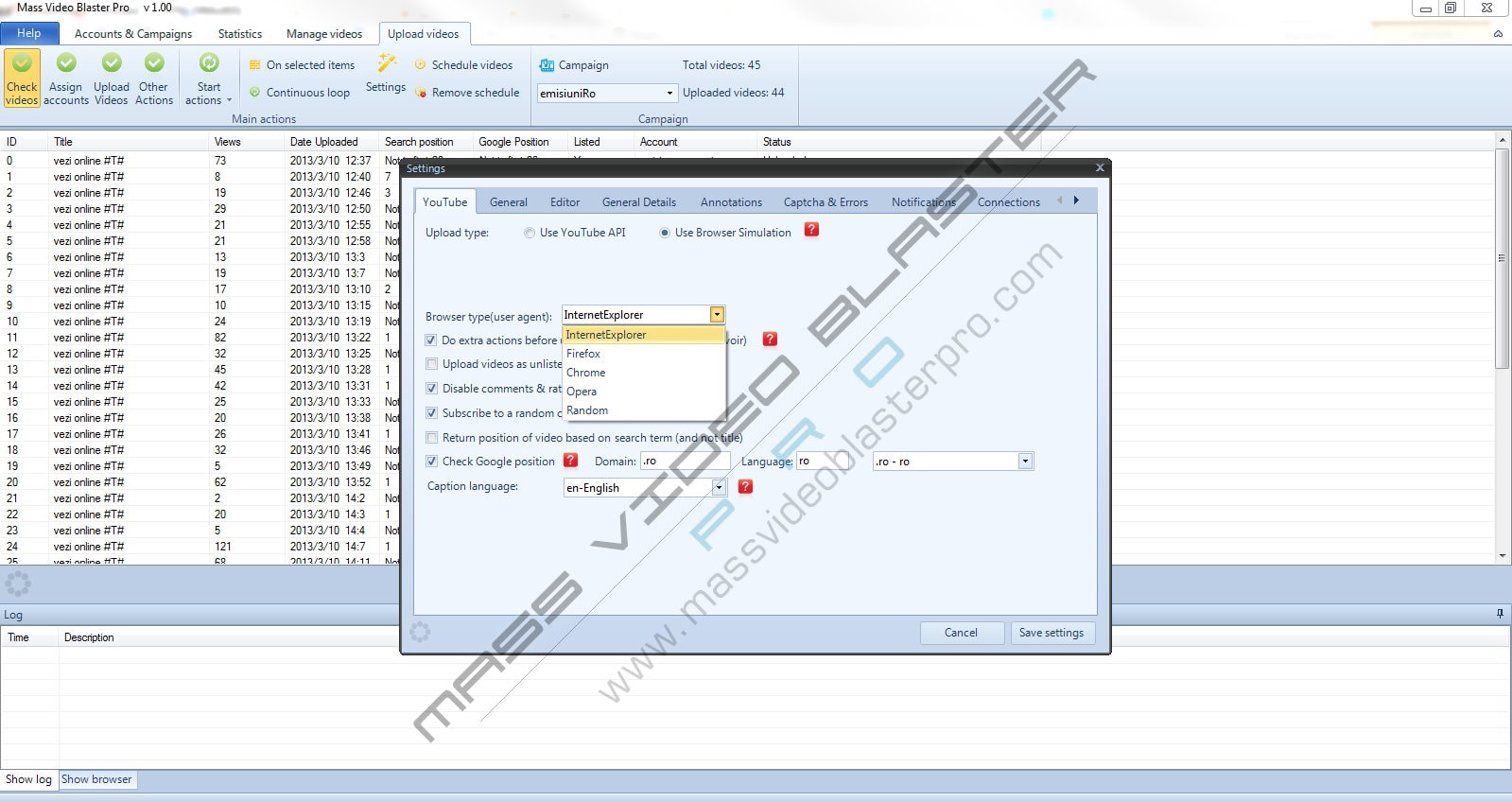Click the Check videos toolbar icon
This screenshot has width=1512, height=802.
tap(22, 78)
